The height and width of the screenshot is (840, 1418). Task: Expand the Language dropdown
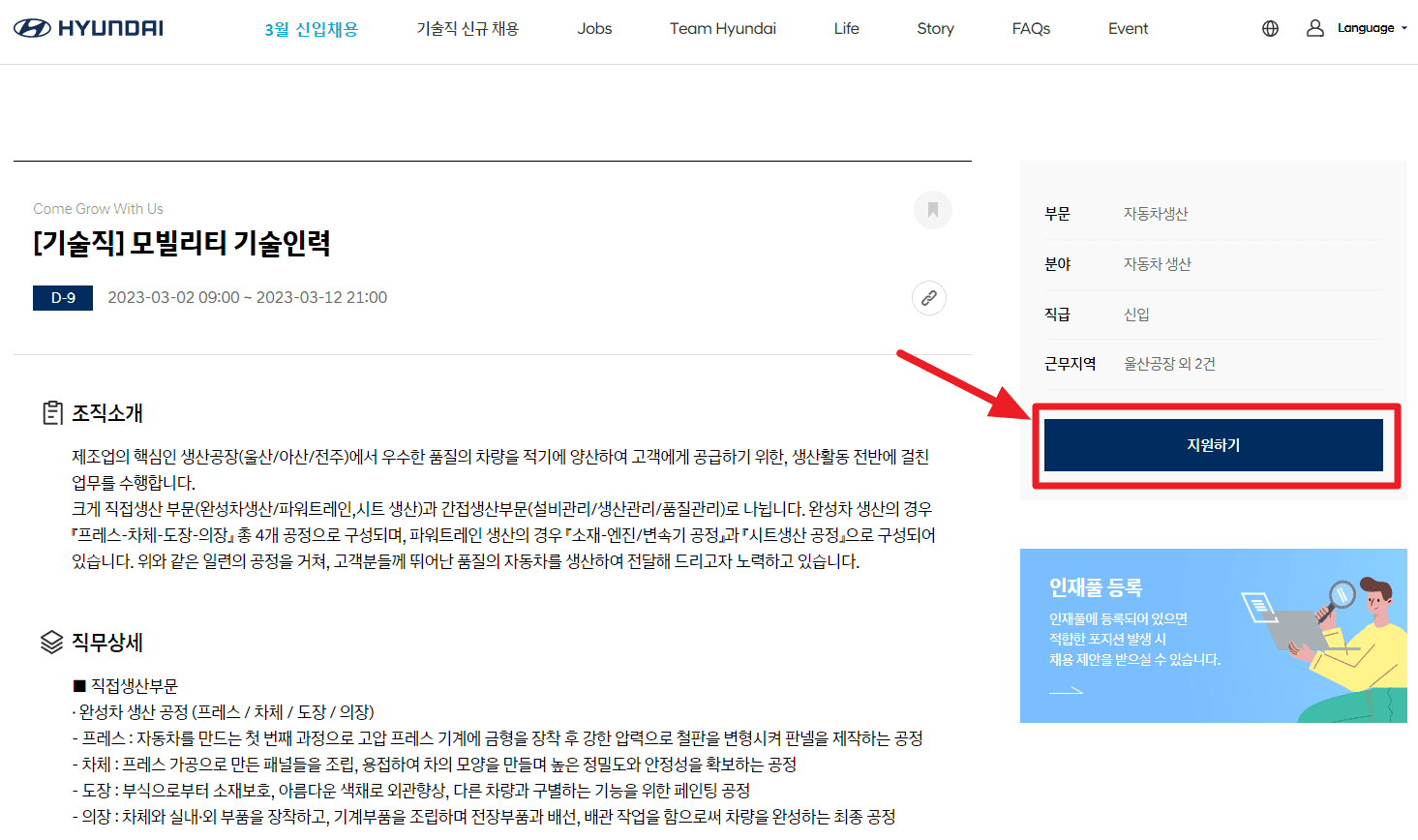(x=1373, y=28)
